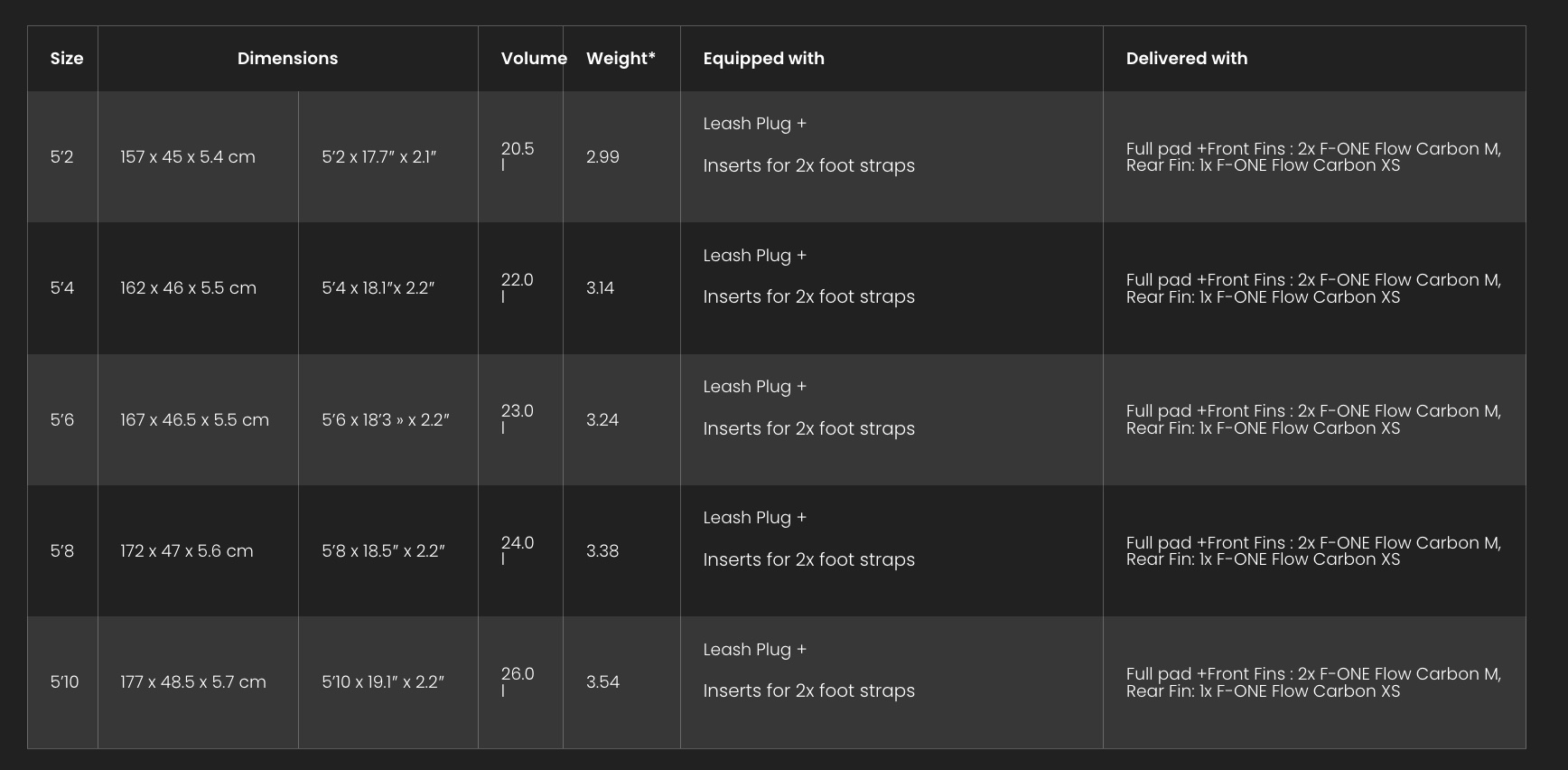Click Leash Plug + in the 5'10 row

pyautogui.click(x=755, y=650)
